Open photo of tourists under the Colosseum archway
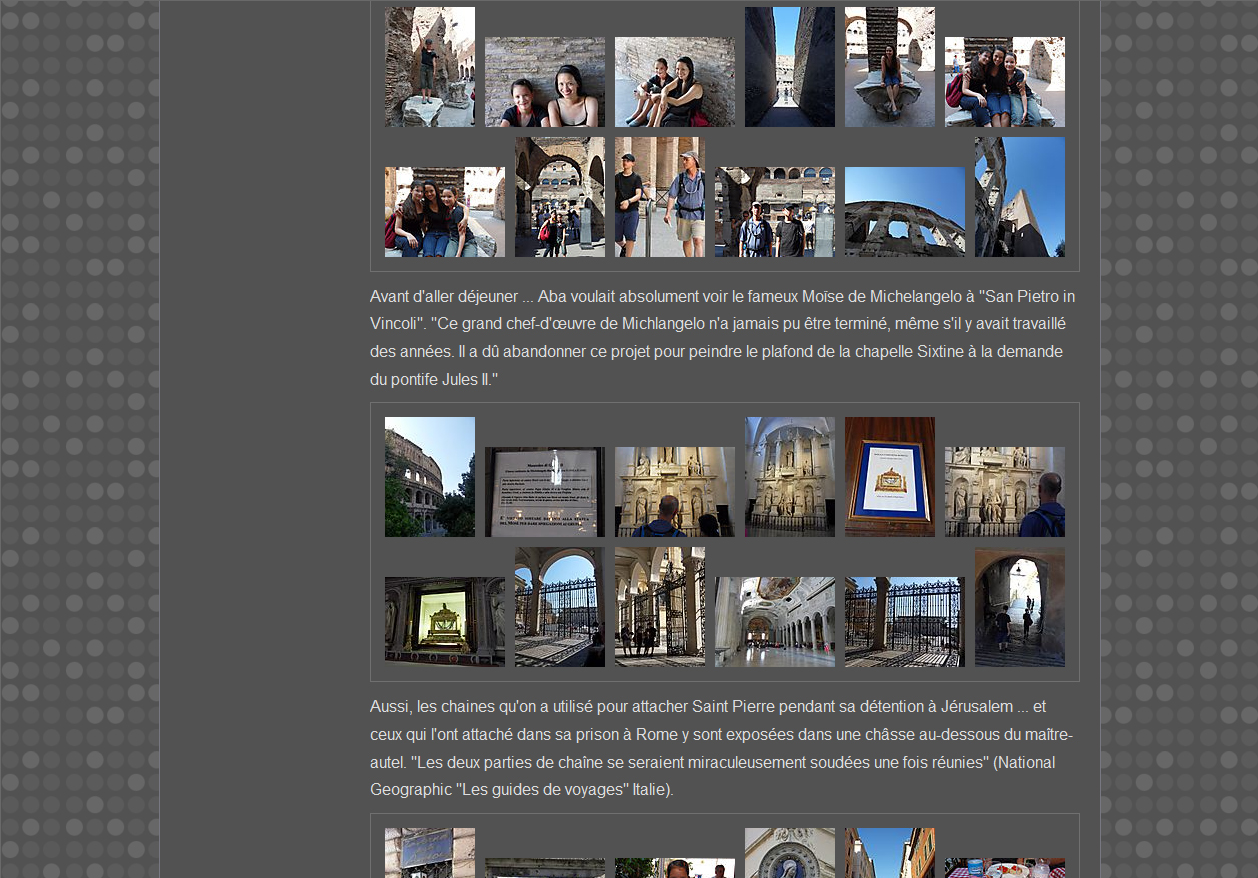The height and width of the screenshot is (878, 1258). pos(560,197)
